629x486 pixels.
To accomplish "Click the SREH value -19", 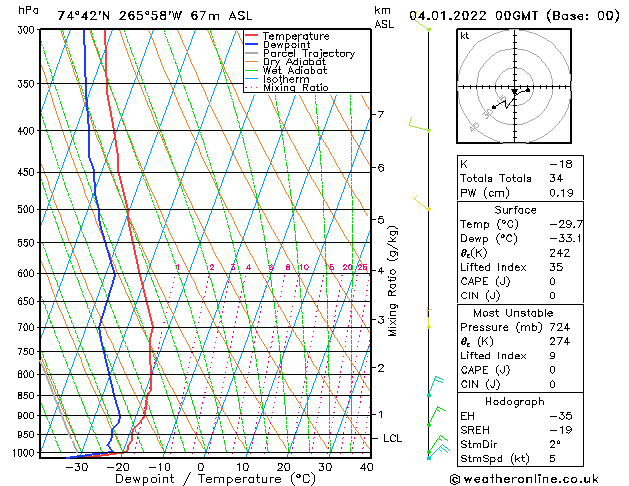I will tap(561, 430).
